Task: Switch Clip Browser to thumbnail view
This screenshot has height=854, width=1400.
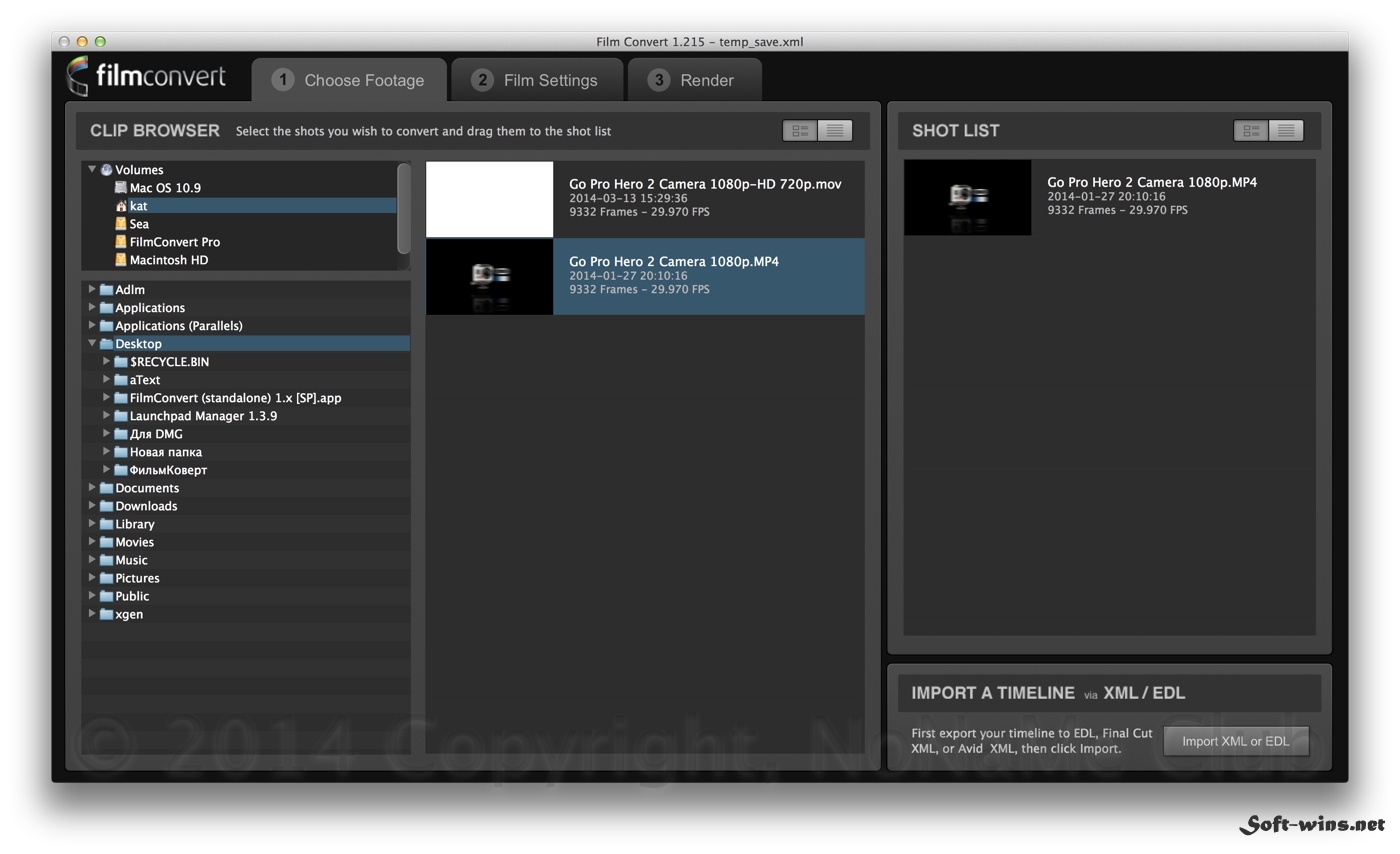Action: click(x=800, y=130)
